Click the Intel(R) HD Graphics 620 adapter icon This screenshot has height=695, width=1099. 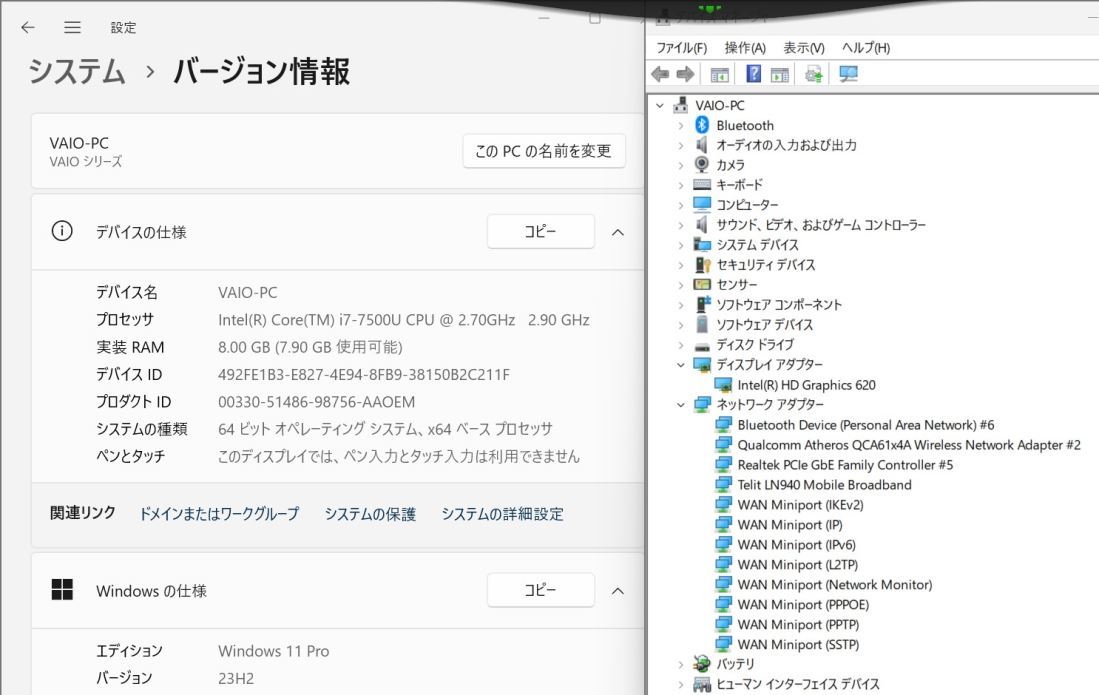tap(723, 385)
